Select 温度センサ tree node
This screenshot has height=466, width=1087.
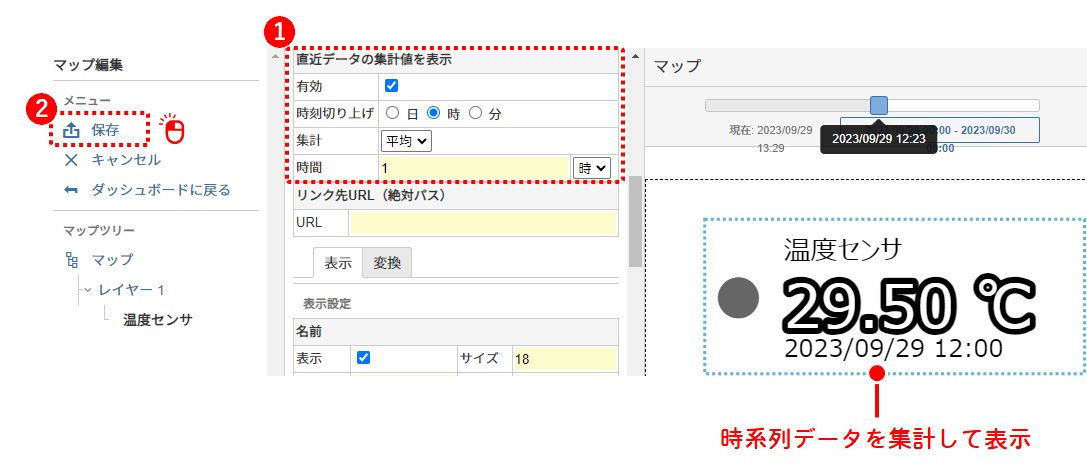click(x=157, y=320)
